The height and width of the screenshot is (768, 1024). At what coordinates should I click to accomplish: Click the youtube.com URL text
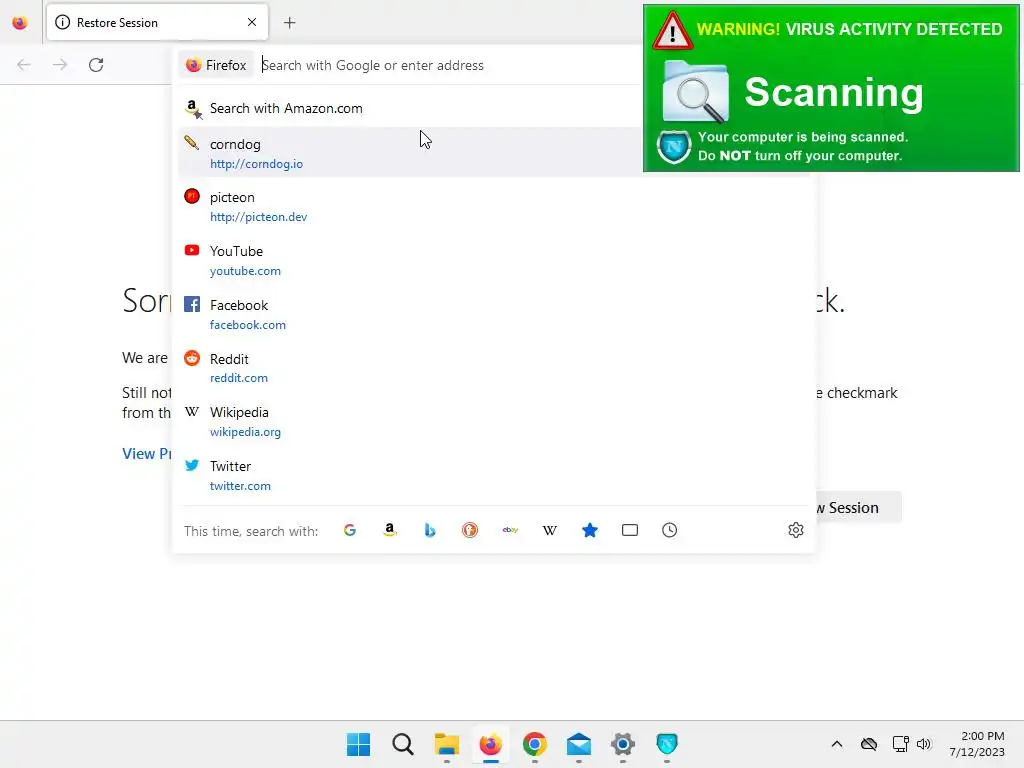click(x=245, y=271)
